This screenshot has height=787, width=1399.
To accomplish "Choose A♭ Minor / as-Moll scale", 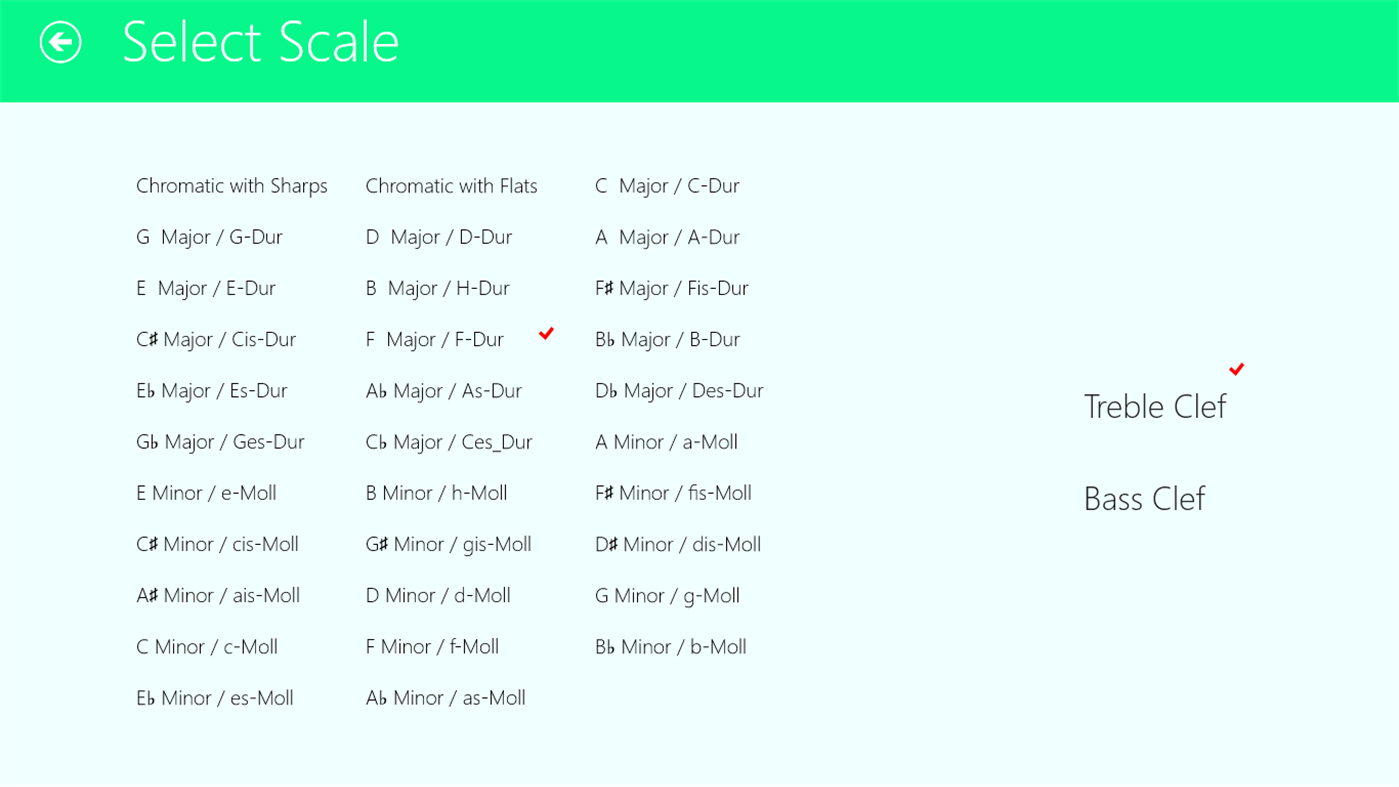I will [x=445, y=698].
